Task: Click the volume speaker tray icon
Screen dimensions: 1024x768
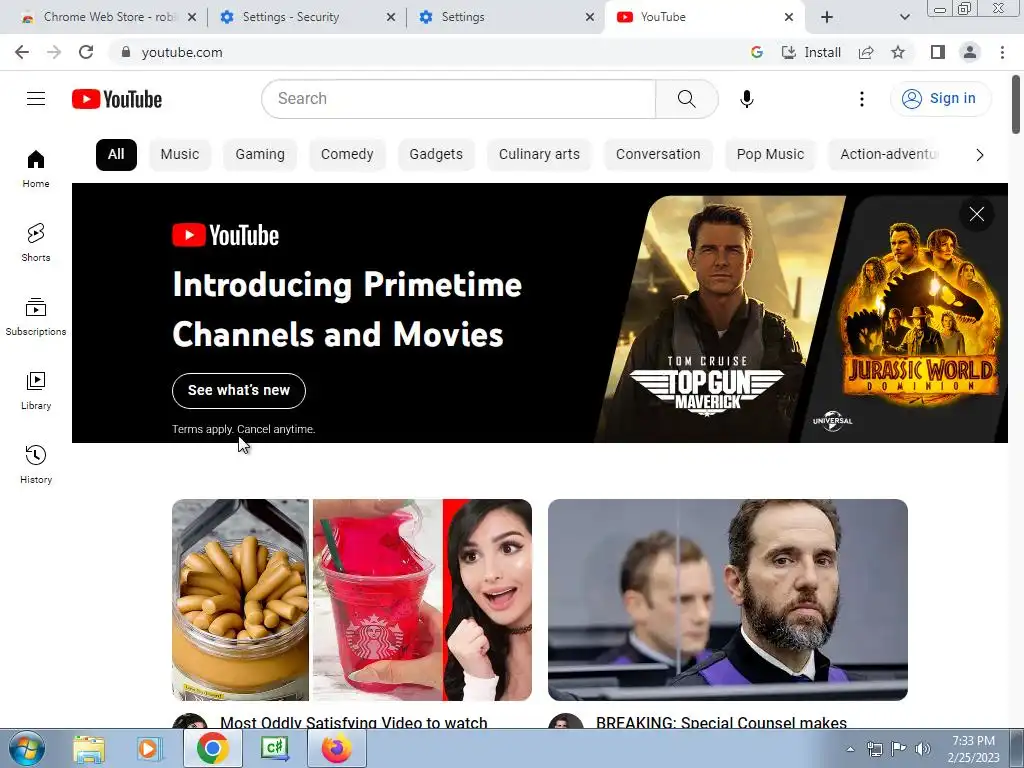Action: pos(923,748)
